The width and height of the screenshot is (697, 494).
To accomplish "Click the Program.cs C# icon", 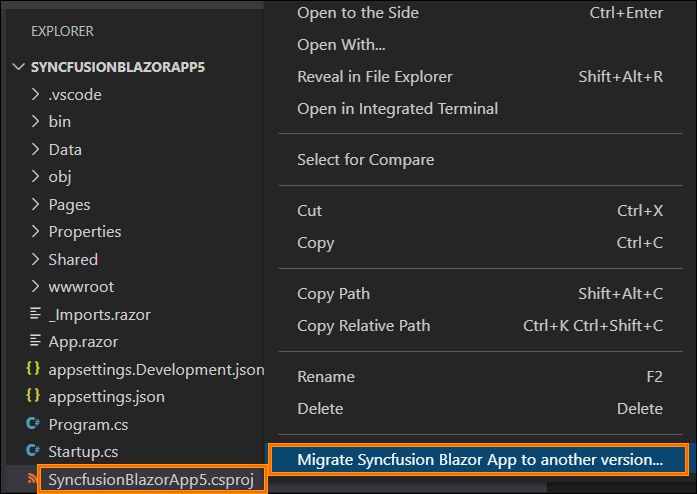I will pyautogui.click(x=33, y=423).
